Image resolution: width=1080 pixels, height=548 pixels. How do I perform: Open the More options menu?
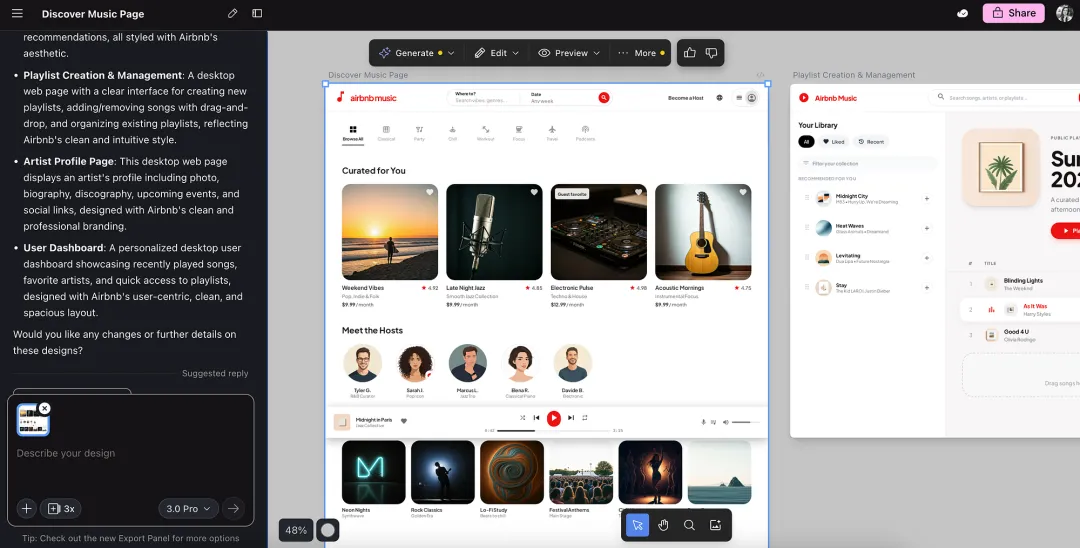(641, 53)
